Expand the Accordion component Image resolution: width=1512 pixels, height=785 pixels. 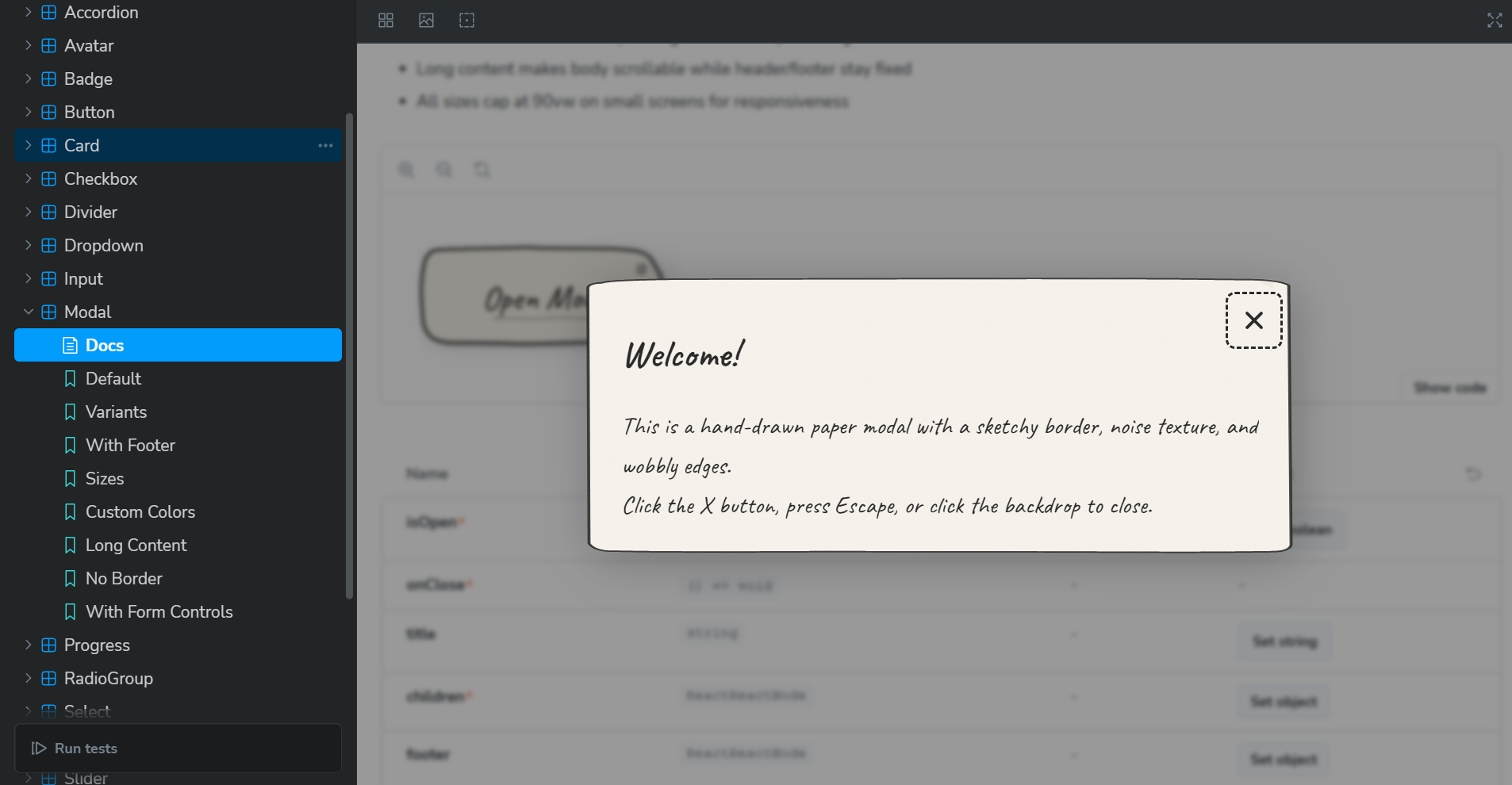point(29,12)
